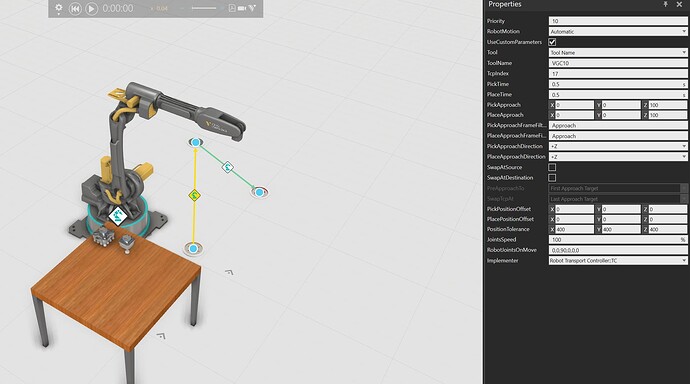690x384 pixels.
Task: Enable the SwapAtSource checkbox
Action: pos(552,167)
